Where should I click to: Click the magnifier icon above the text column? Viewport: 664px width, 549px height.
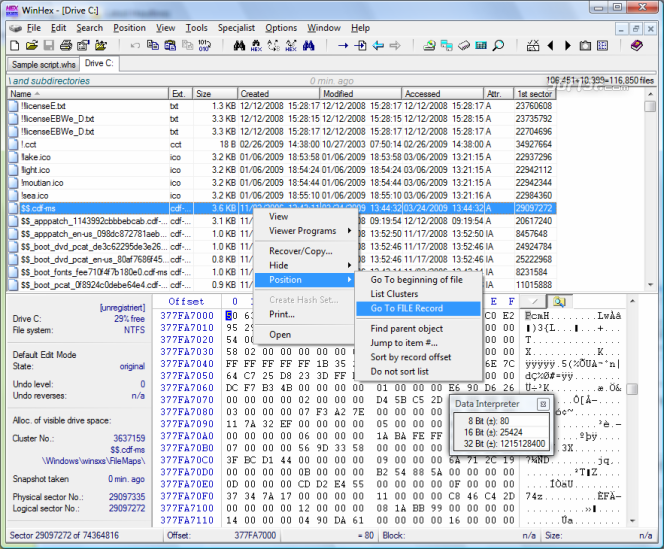(x=559, y=301)
